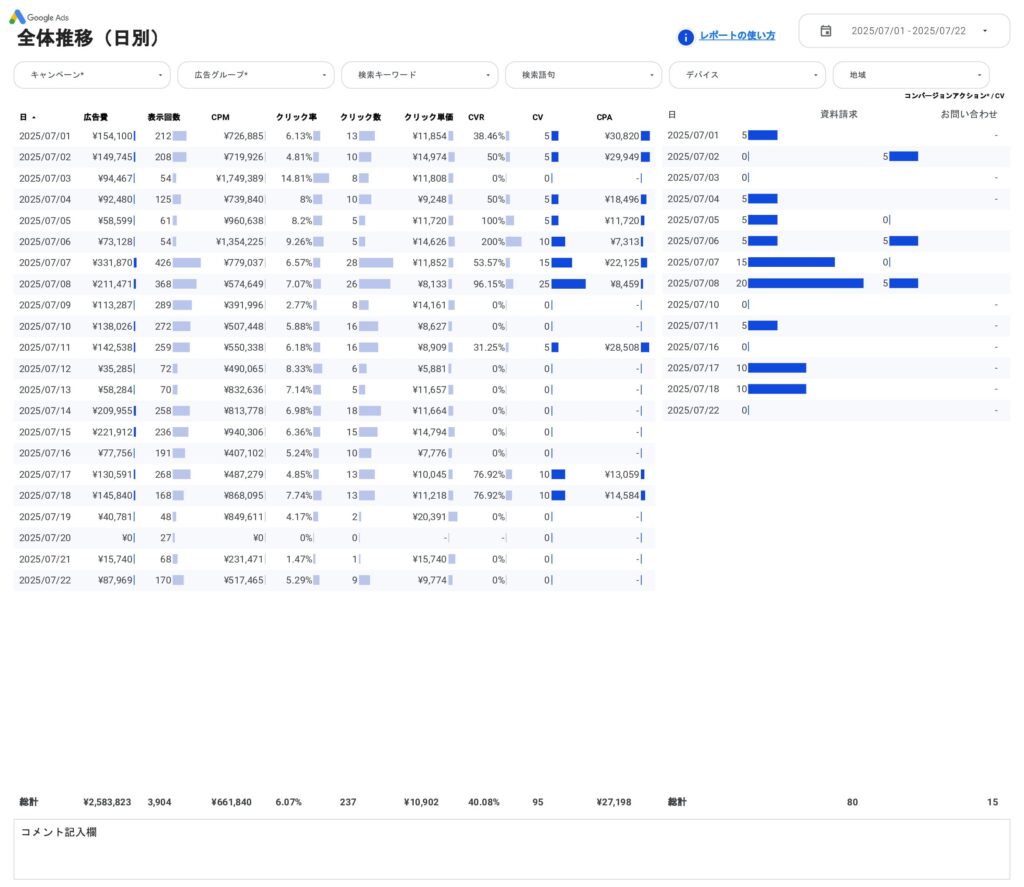Click the dropdown arrow on 検索語句 filter
The width and height of the screenshot is (1024, 887).
pyautogui.click(x=652, y=74)
